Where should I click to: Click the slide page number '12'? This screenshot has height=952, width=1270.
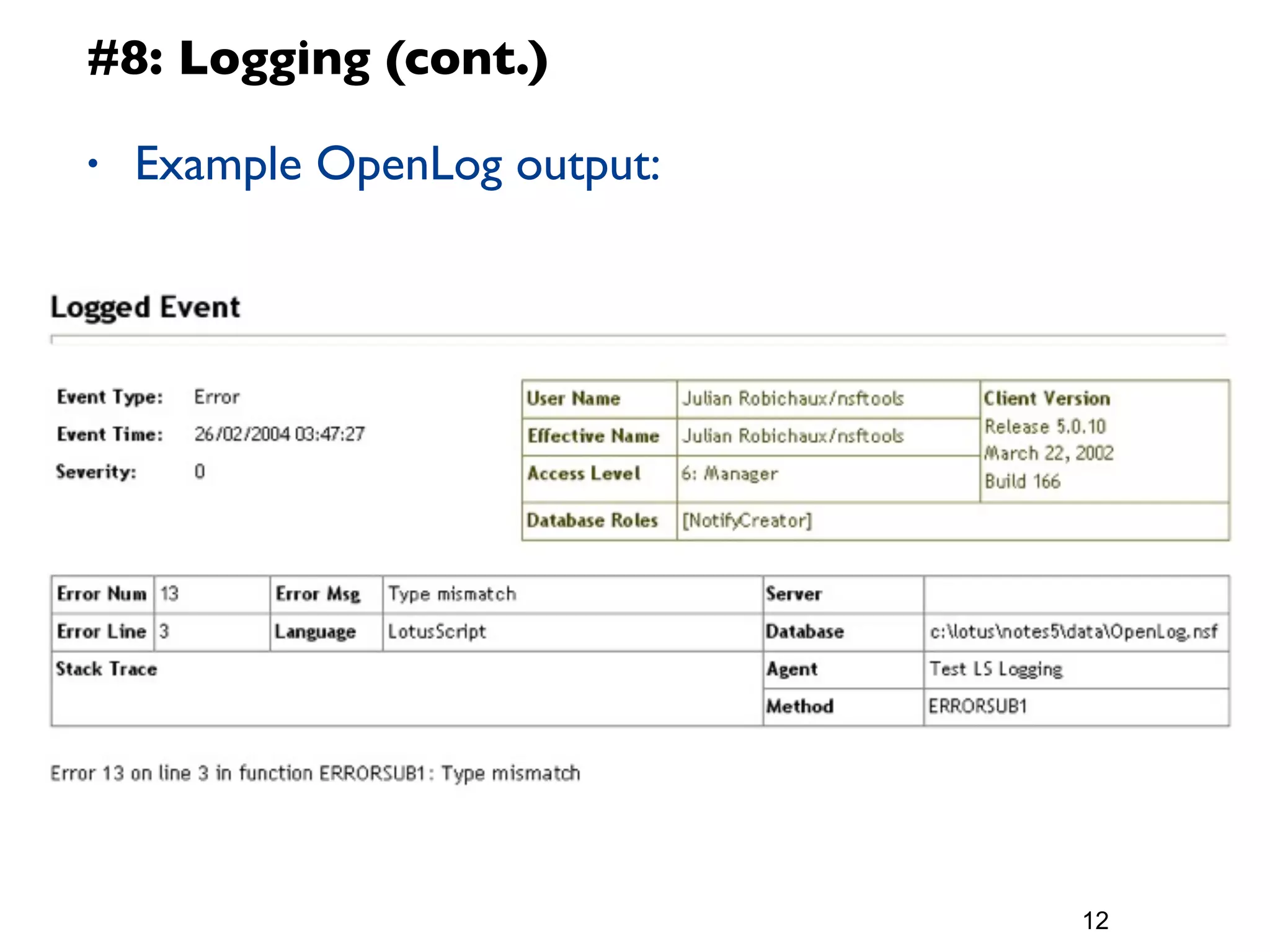(1095, 920)
